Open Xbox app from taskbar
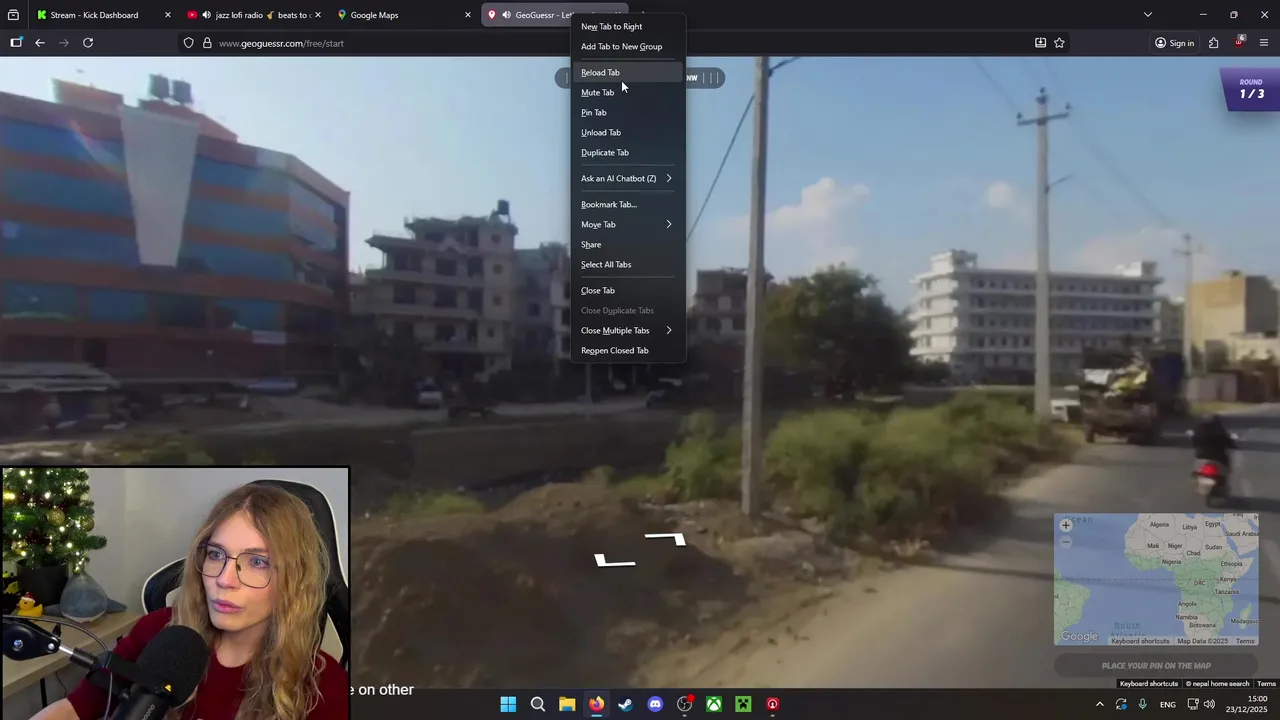Image resolution: width=1280 pixels, height=720 pixels. 714,704
